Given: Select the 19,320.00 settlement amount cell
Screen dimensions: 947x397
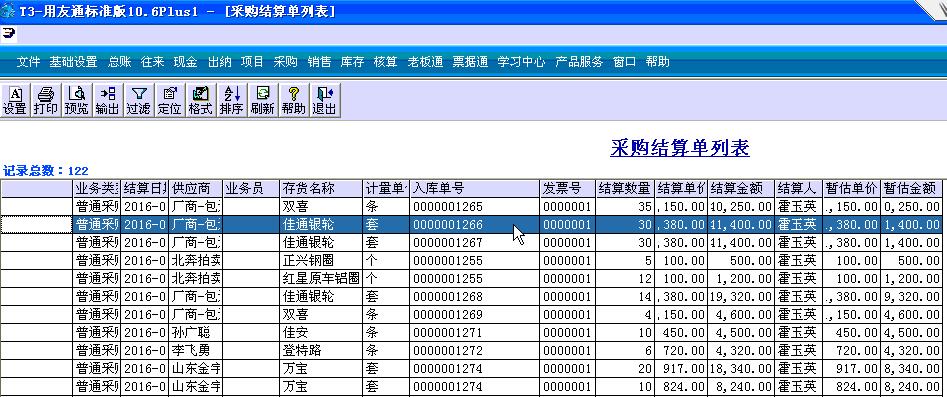Looking at the screenshot, I should [740, 297].
